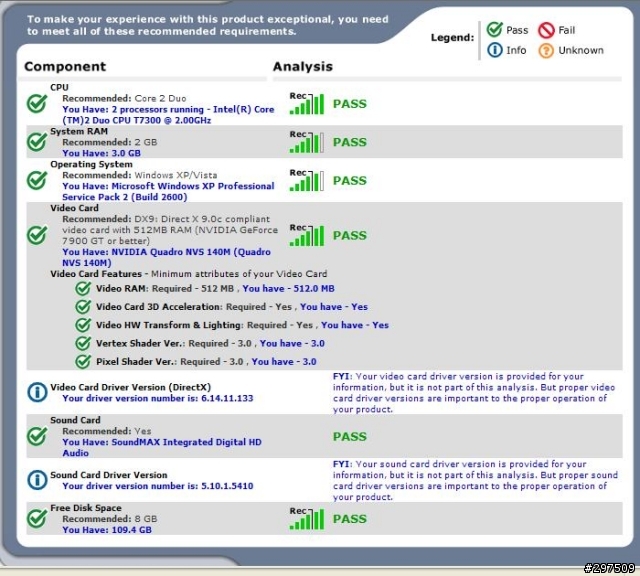Click 'Recommended: Core 2 Duo' text

[x=124, y=98]
